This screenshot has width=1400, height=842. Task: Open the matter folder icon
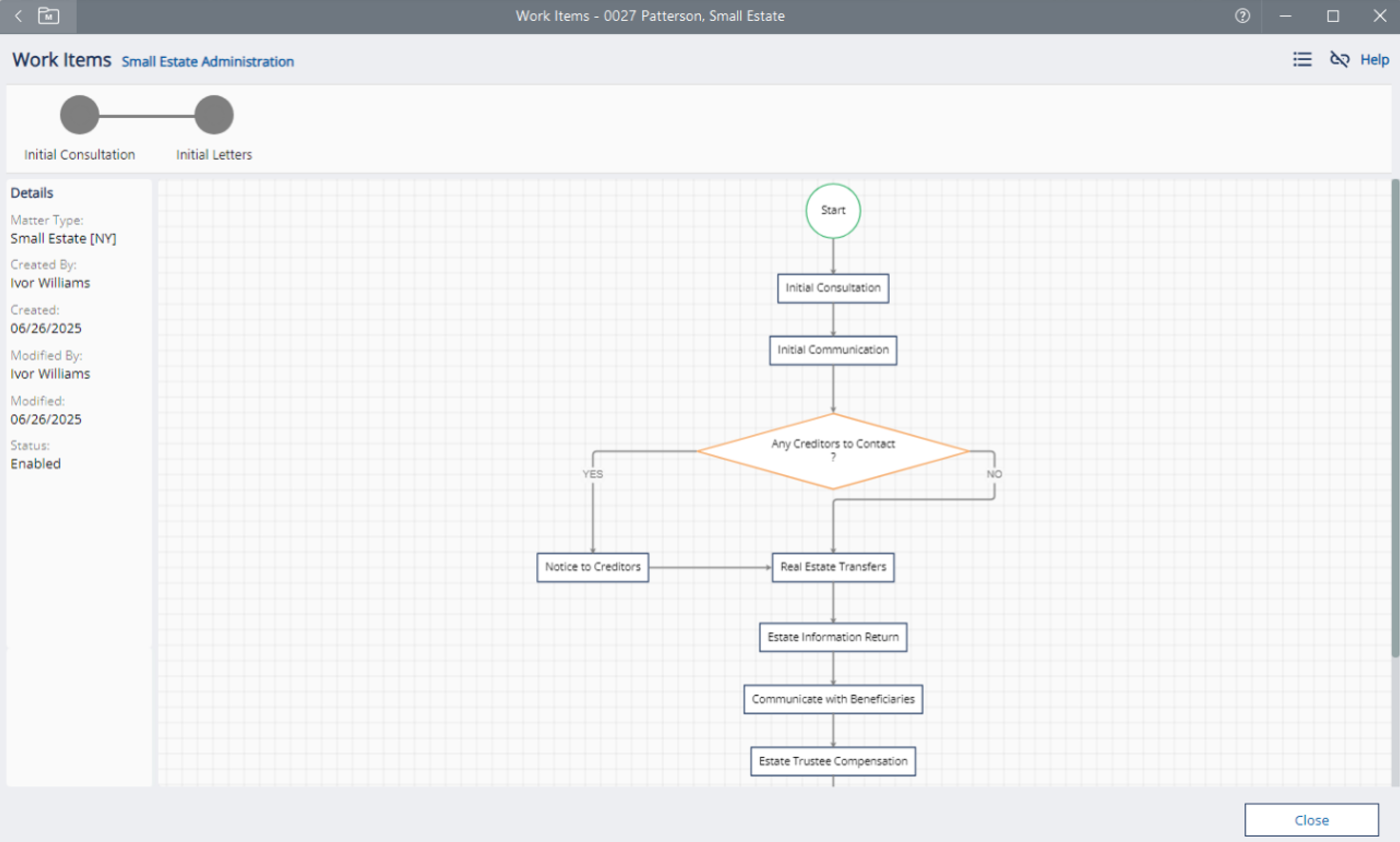[x=48, y=16]
